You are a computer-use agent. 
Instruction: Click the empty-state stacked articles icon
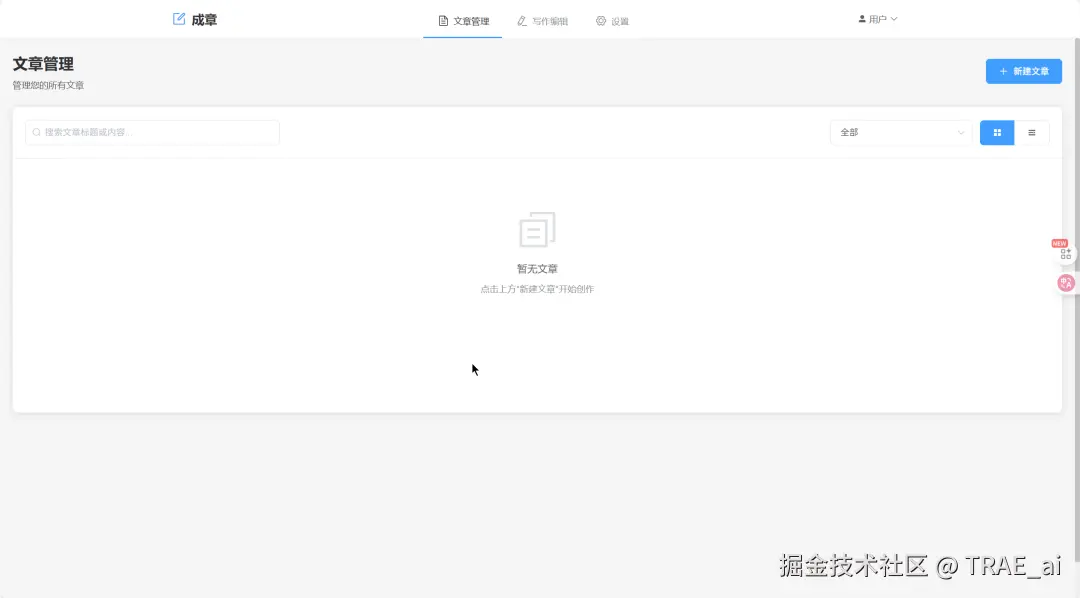click(x=537, y=229)
